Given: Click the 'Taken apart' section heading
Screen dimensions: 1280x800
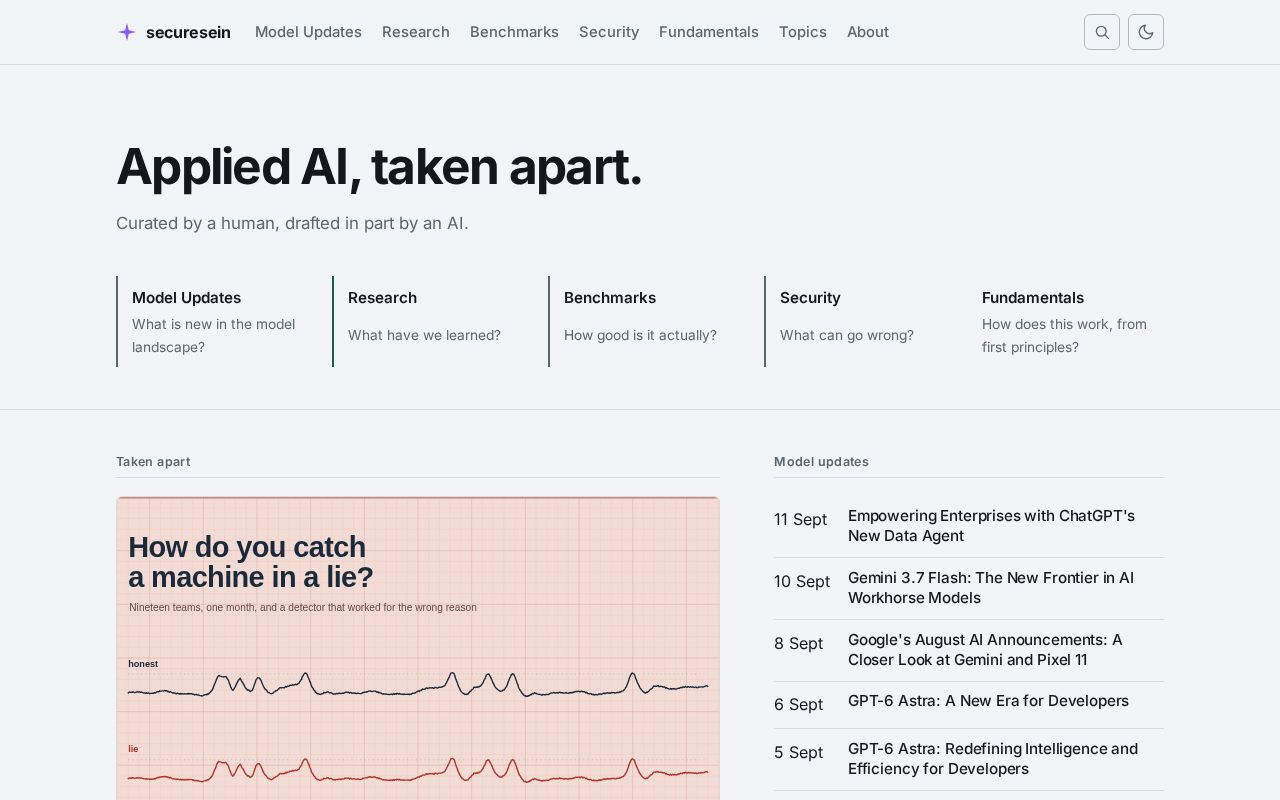Looking at the screenshot, I should point(153,462).
